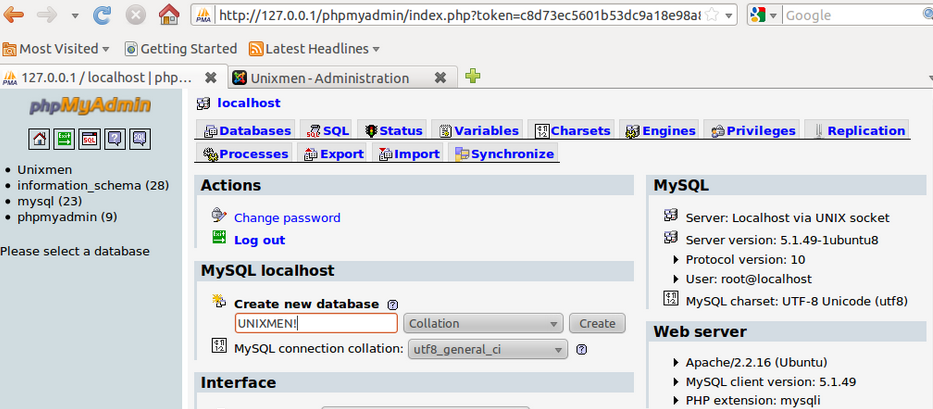Switch to Unixmen - Administration tab
933x409 pixels.
click(x=329, y=78)
